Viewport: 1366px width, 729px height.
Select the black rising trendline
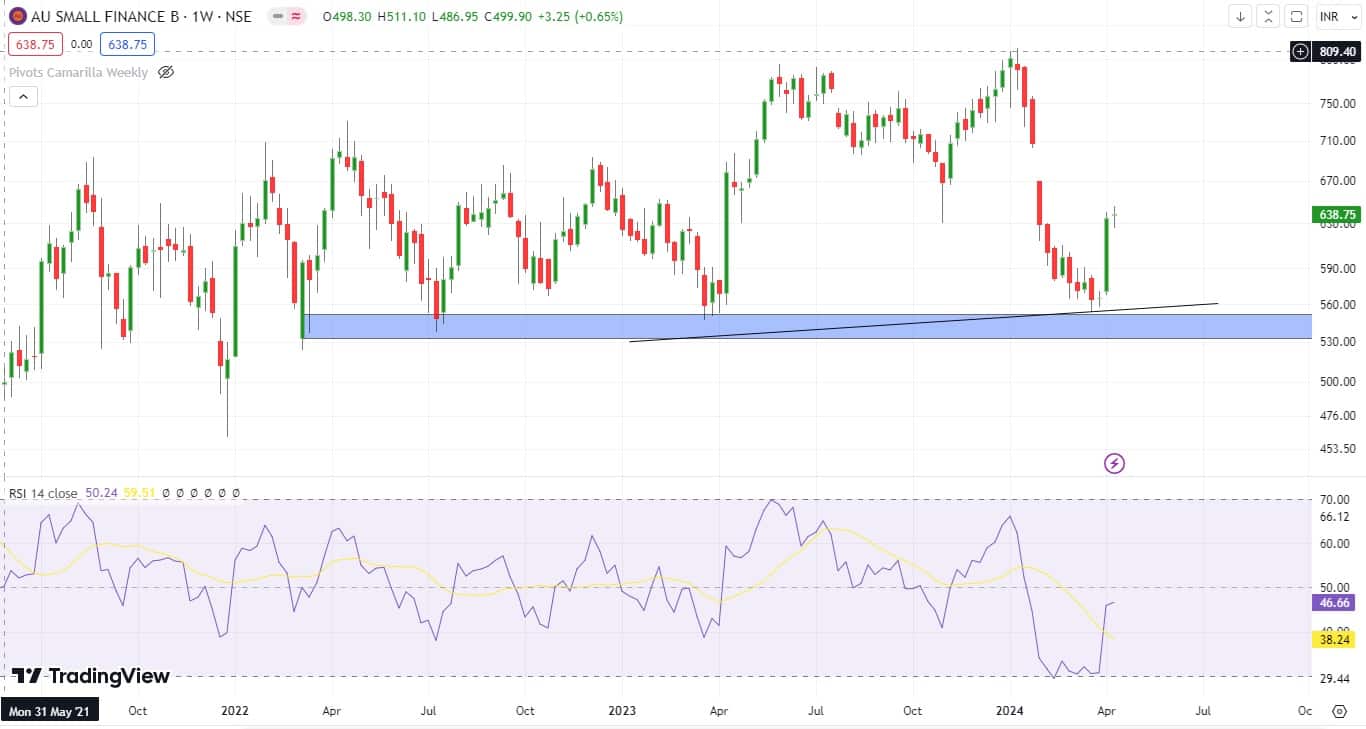coord(923,322)
